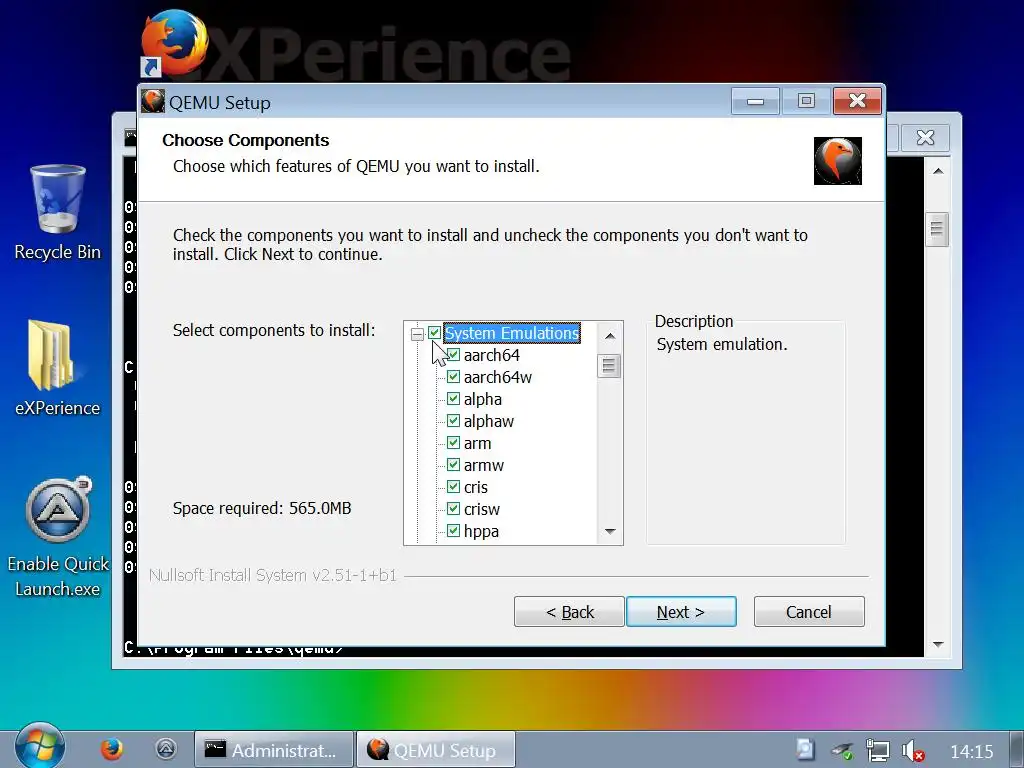The image size is (1024, 768).
Task: Click the component list scroll-down arrow
Action: (x=610, y=531)
